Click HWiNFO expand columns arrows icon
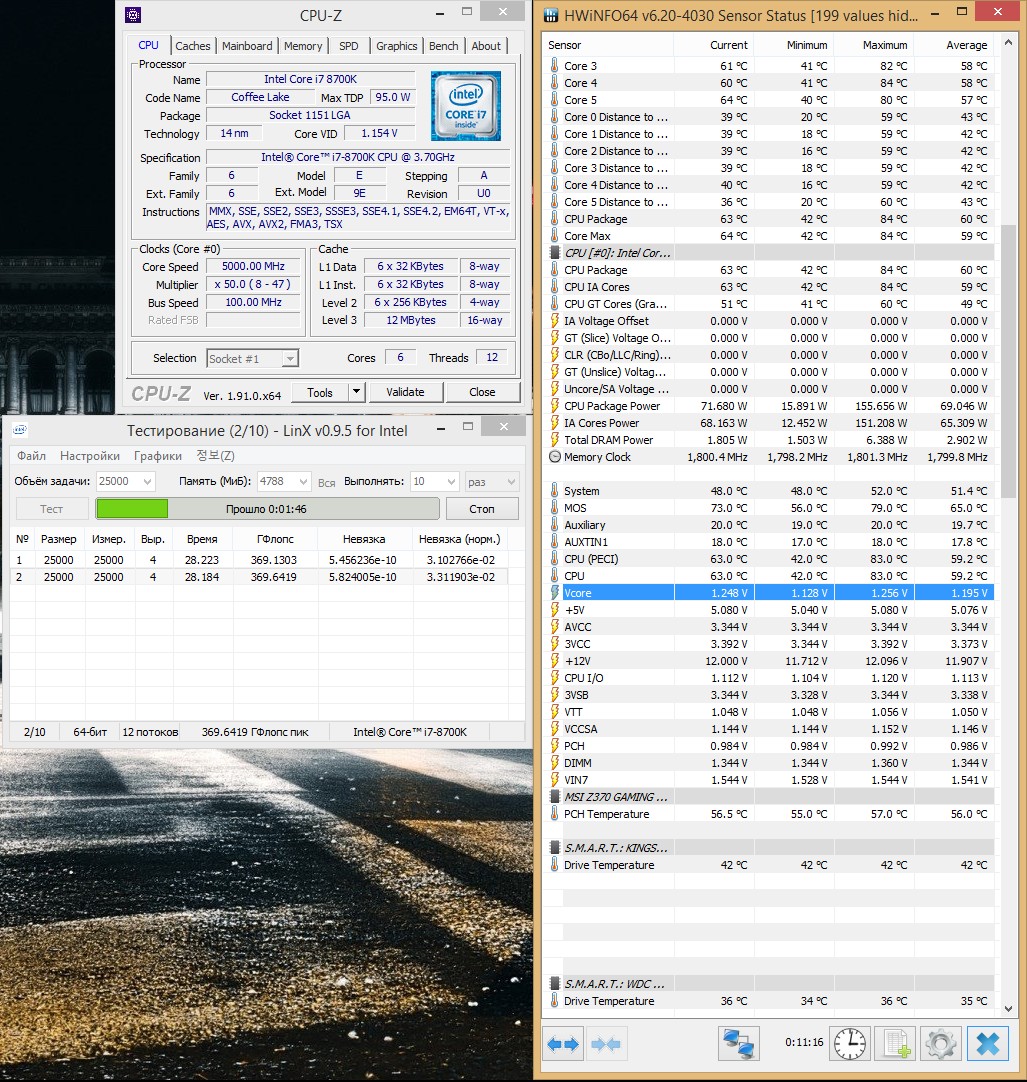 563,1044
